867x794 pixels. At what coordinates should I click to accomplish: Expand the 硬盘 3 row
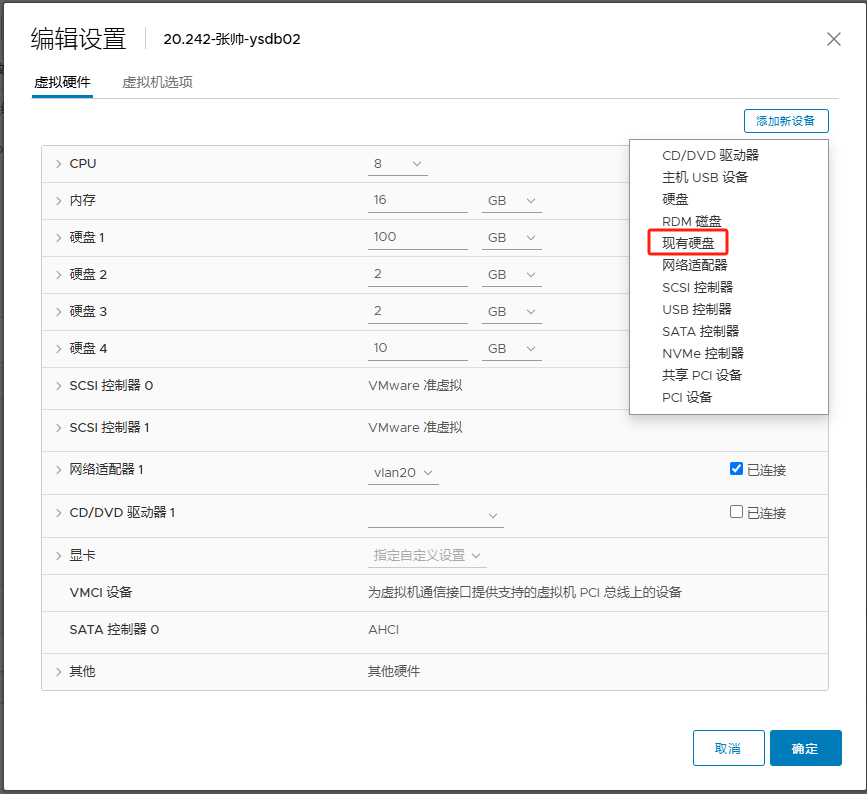pyautogui.click(x=59, y=312)
